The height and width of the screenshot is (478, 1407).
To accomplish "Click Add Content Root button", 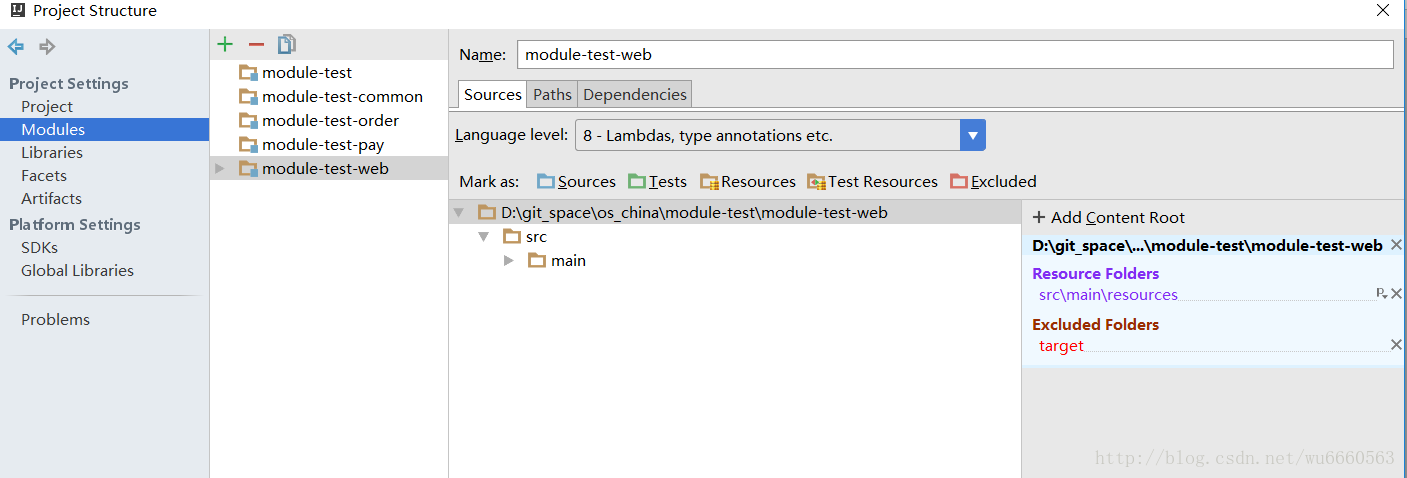I will [1108, 217].
